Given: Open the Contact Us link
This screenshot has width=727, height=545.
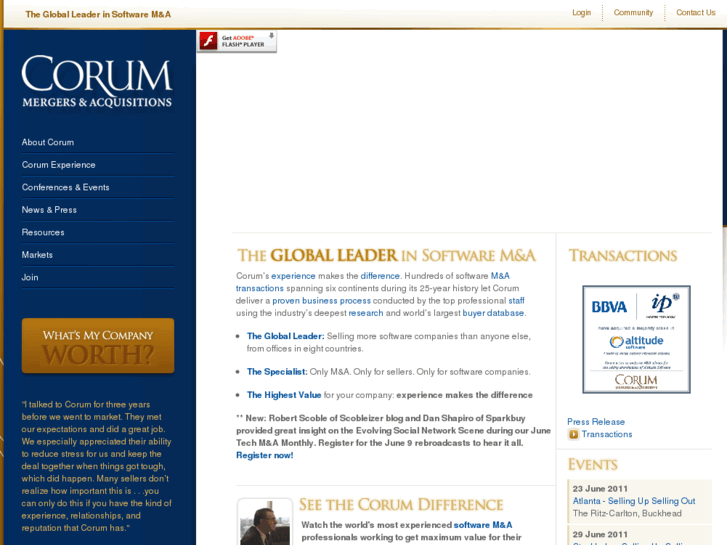Looking at the screenshot, I should (695, 13).
